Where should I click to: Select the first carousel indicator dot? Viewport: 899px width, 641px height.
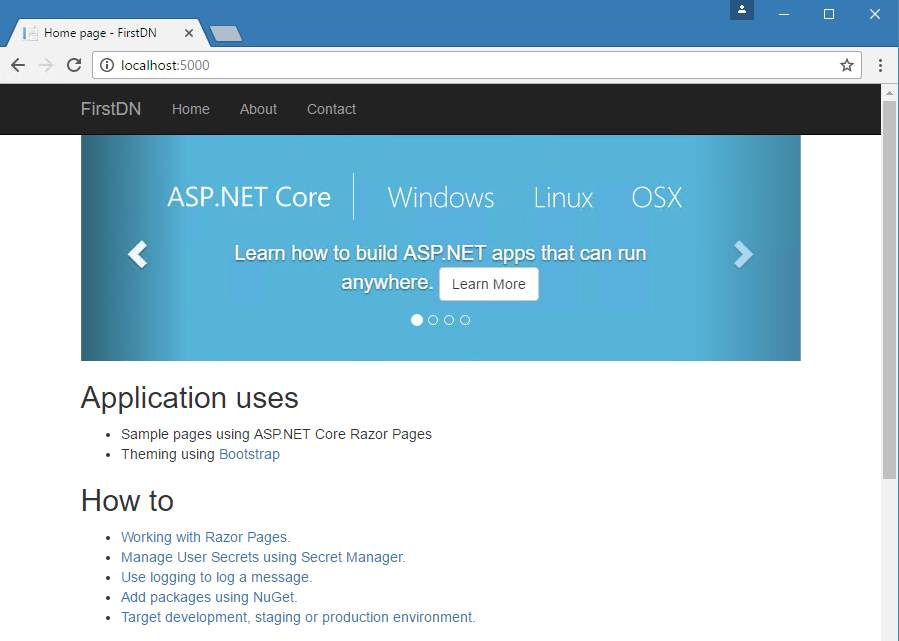click(417, 320)
